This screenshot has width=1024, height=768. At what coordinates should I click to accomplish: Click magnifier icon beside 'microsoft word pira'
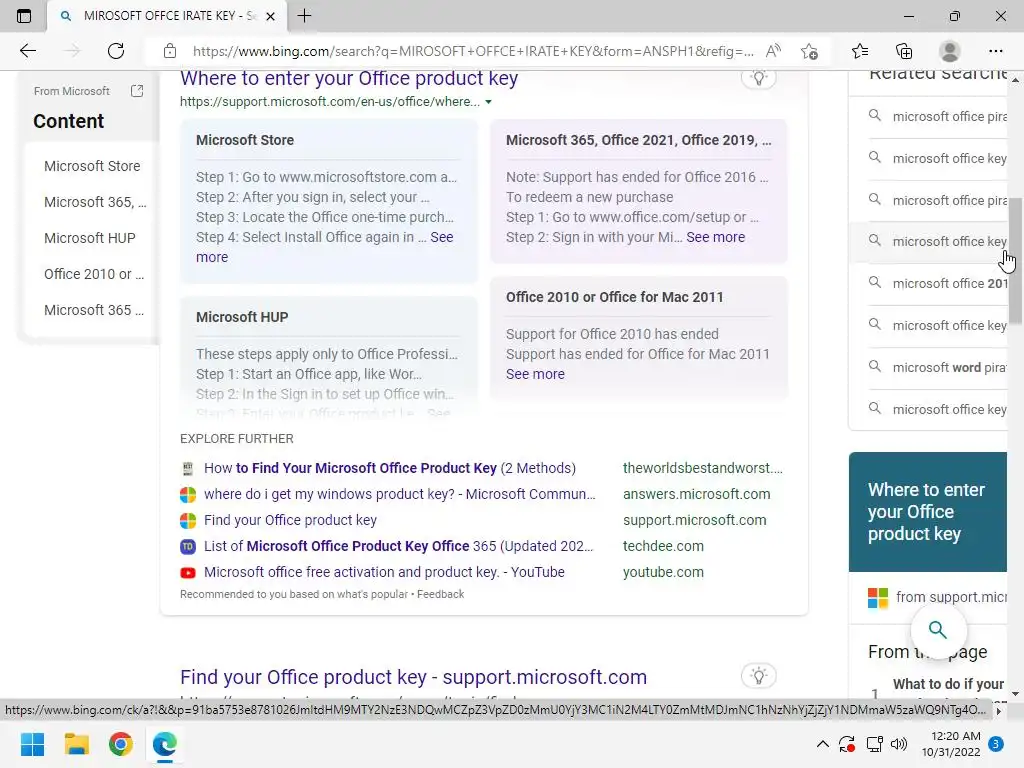pos(874,367)
